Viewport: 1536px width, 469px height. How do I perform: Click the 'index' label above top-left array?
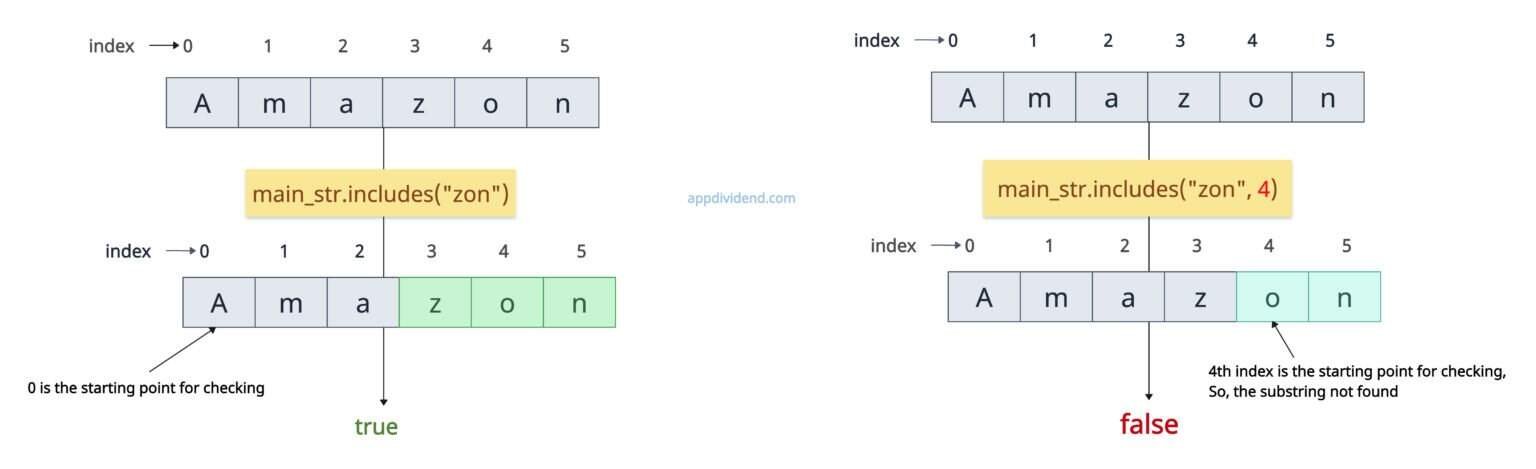(x=111, y=46)
